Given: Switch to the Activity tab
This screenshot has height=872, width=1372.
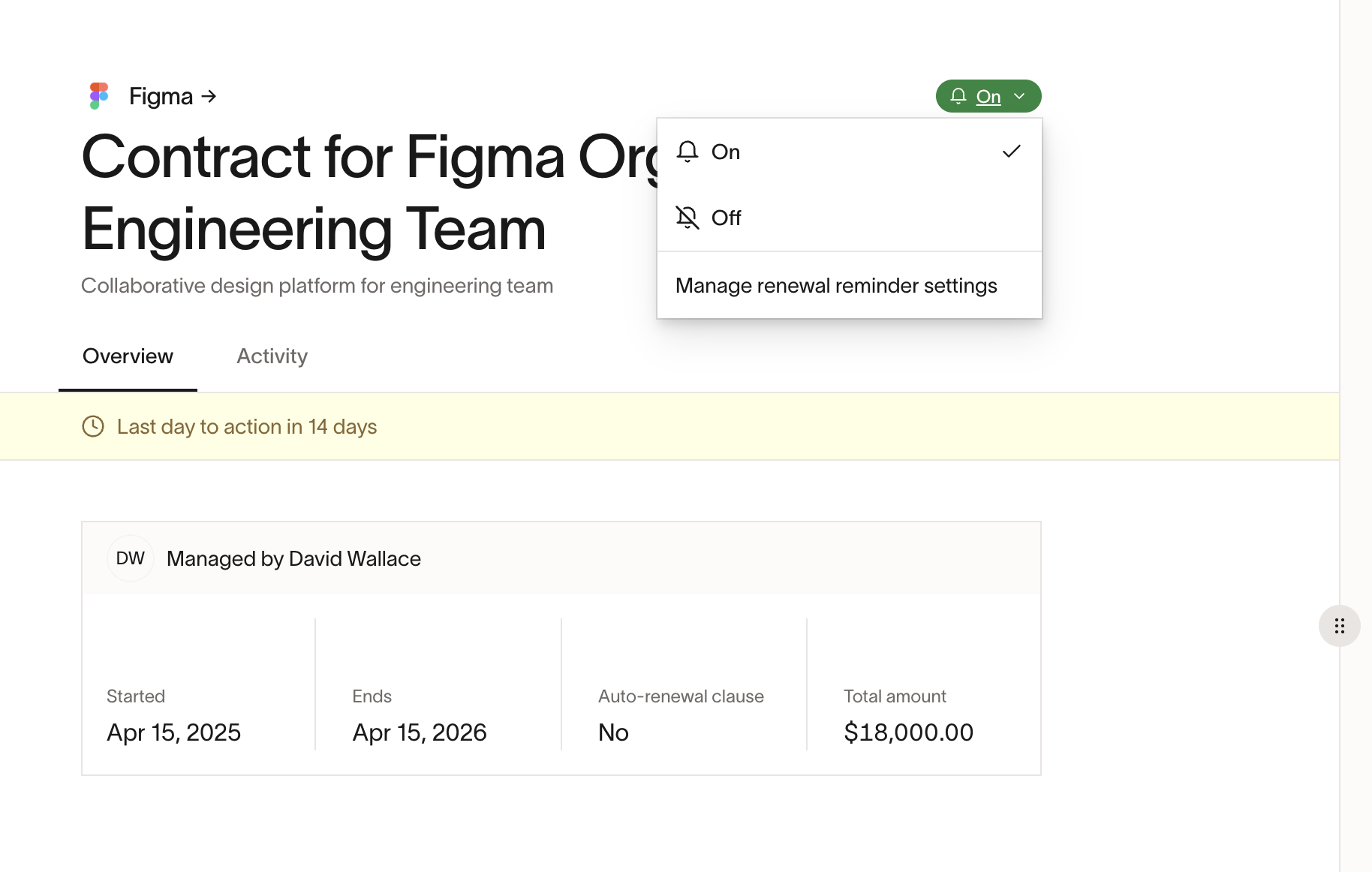Looking at the screenshot, I should coord(272,356).
